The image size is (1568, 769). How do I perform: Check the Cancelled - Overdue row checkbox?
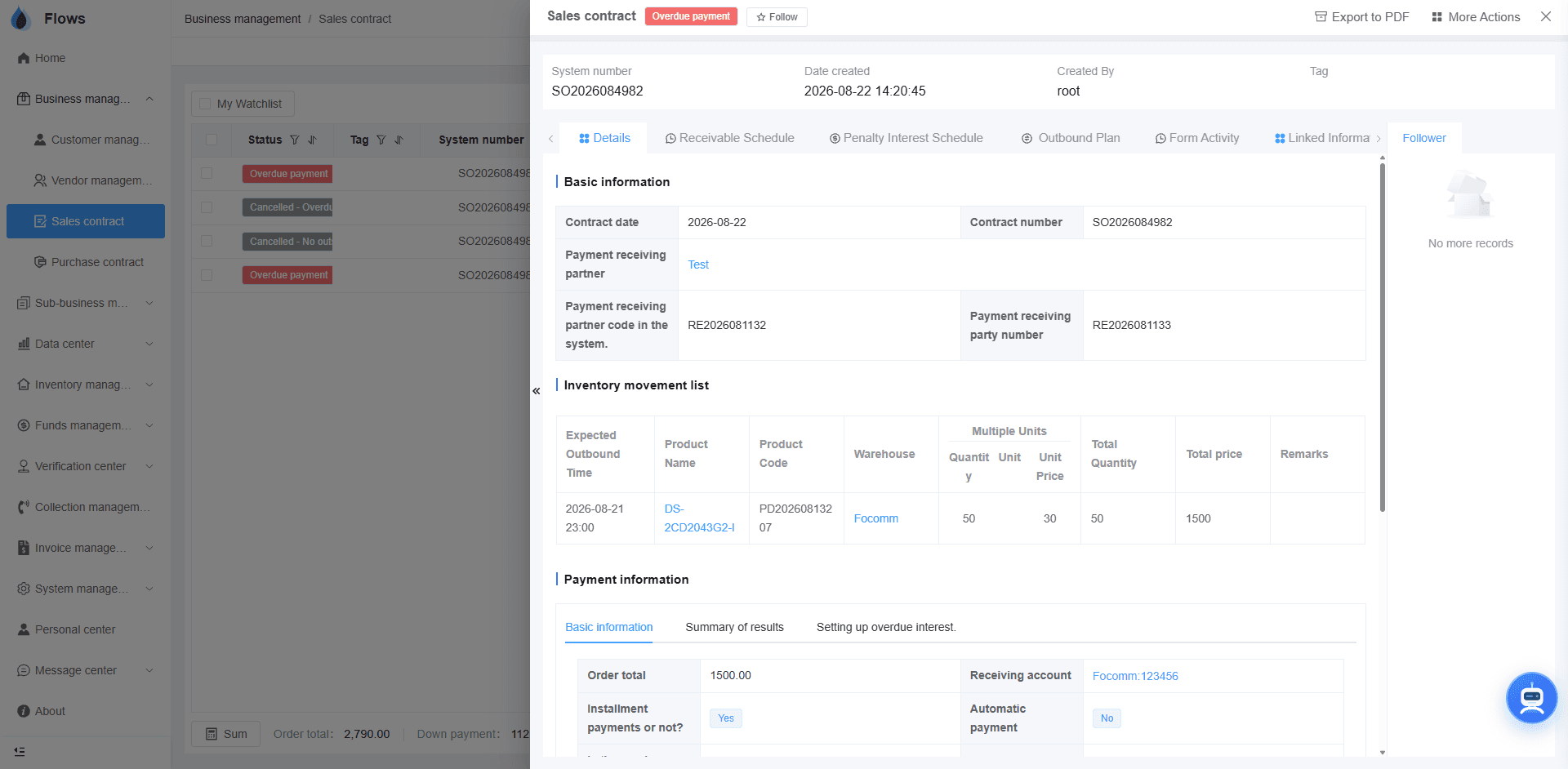[x=207, y=207]
